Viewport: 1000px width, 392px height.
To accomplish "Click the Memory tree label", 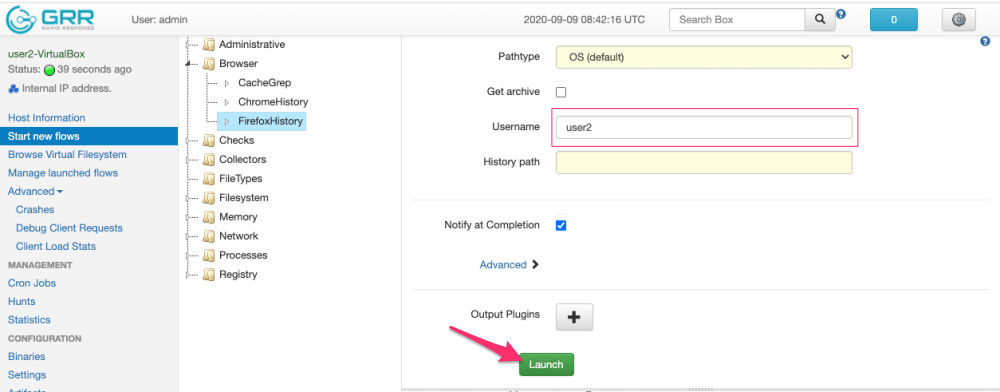I will point(238,217).
